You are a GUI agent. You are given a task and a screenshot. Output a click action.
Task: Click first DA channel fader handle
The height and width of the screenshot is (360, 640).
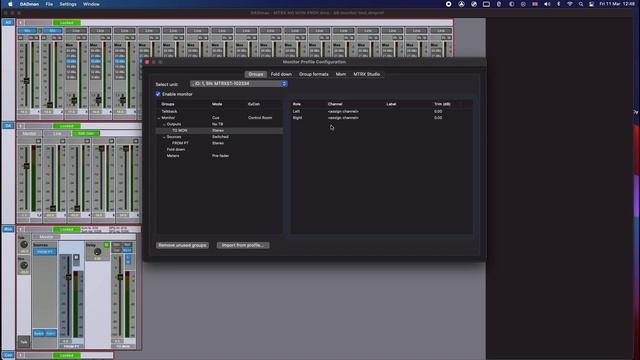[x=27, y=166]
